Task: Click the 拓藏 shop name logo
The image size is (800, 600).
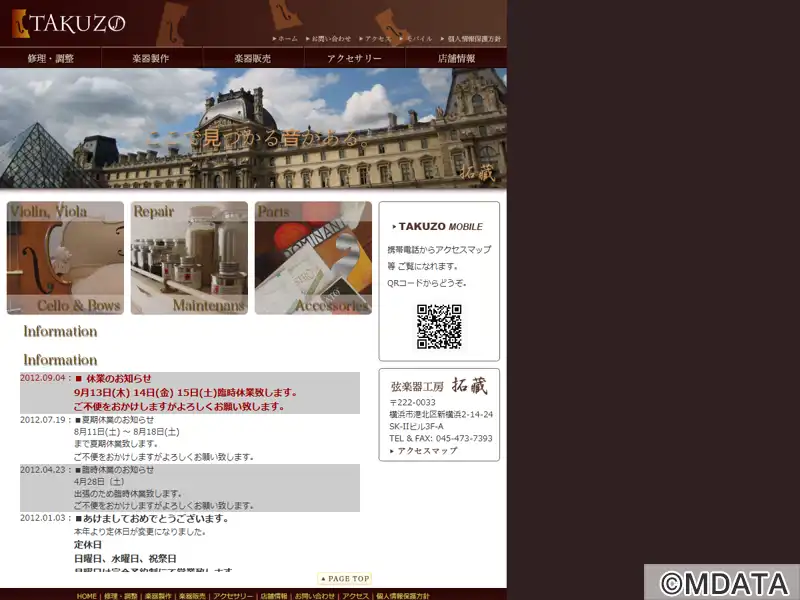Action: click(469, 386)
